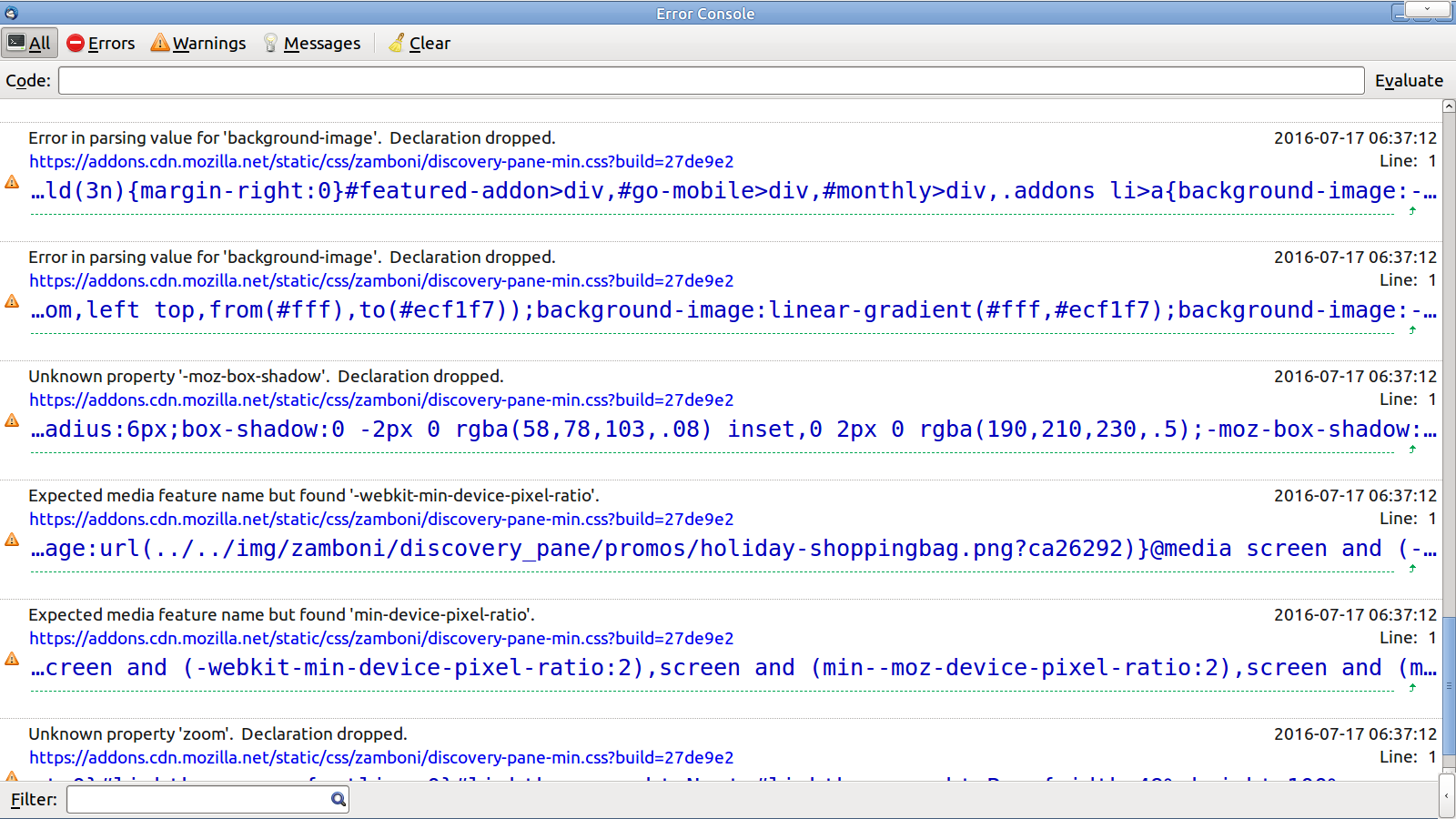Click warning icon of first background-image entry
The height and width of the screenshot is (819, 1456).
tap(12, 182)
